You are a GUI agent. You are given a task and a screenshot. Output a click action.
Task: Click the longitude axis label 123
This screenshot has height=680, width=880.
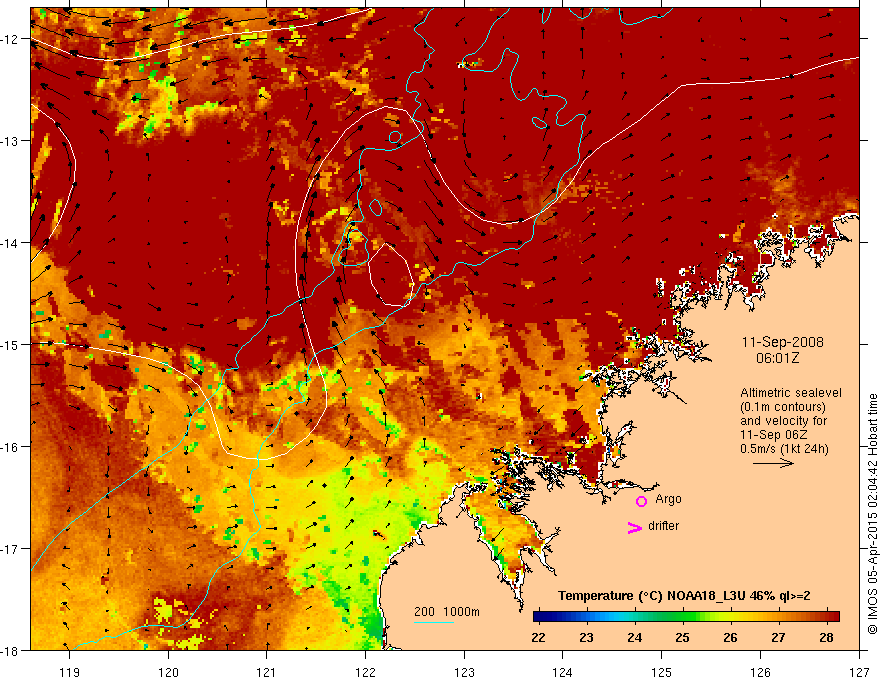tap(464, 672)
